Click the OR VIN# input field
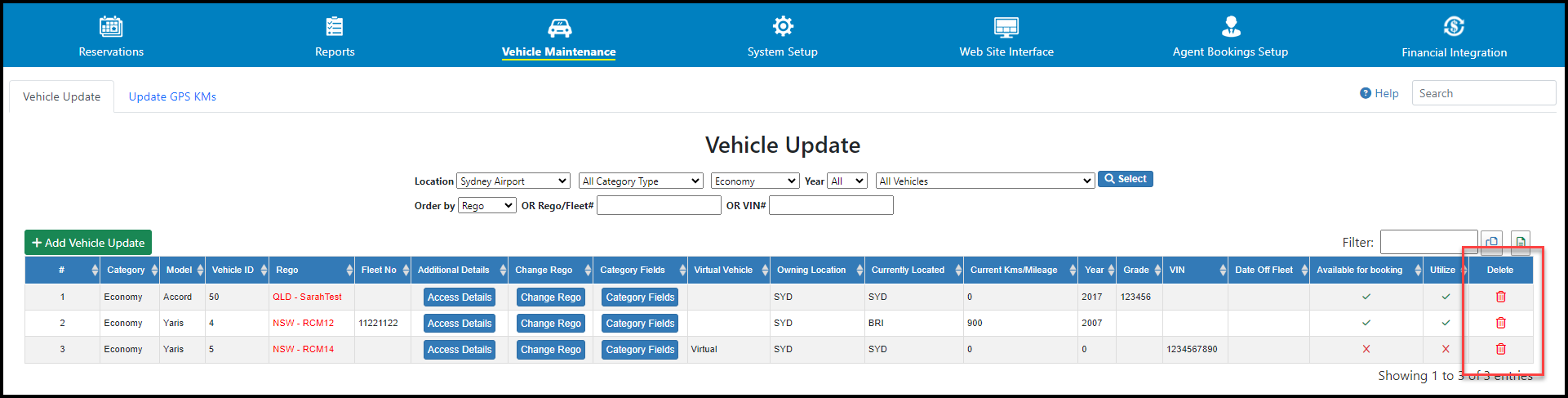The width and height of the screenshot is (1568, 398). [x=831, y=205]
